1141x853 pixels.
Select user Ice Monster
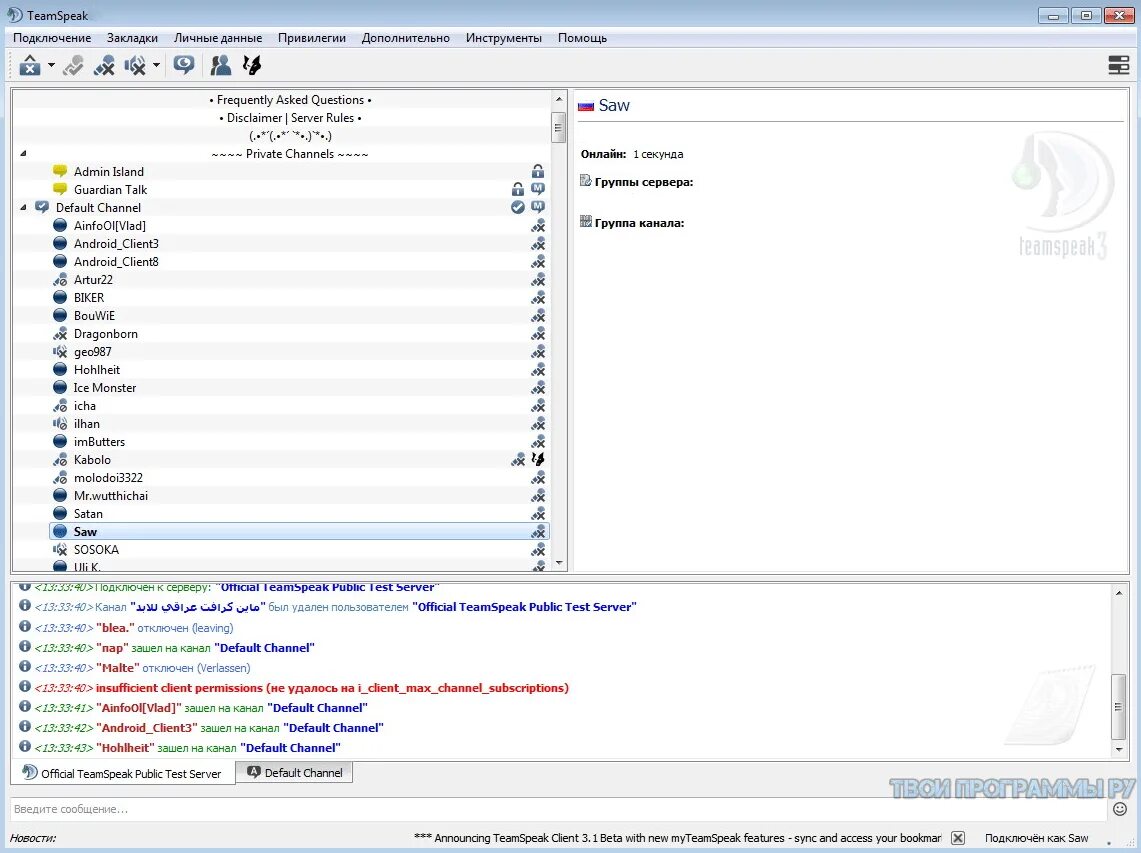[x=105, y=388]
